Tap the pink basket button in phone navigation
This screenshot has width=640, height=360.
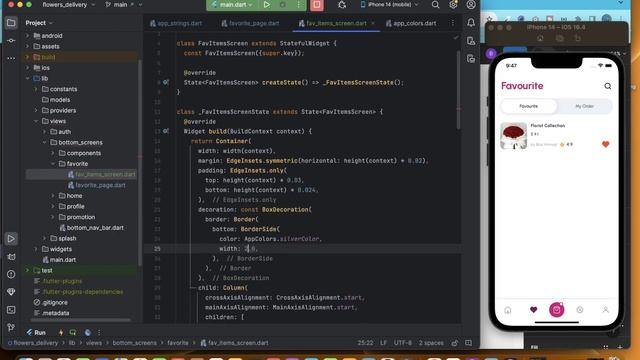click(x=557, y=310)
